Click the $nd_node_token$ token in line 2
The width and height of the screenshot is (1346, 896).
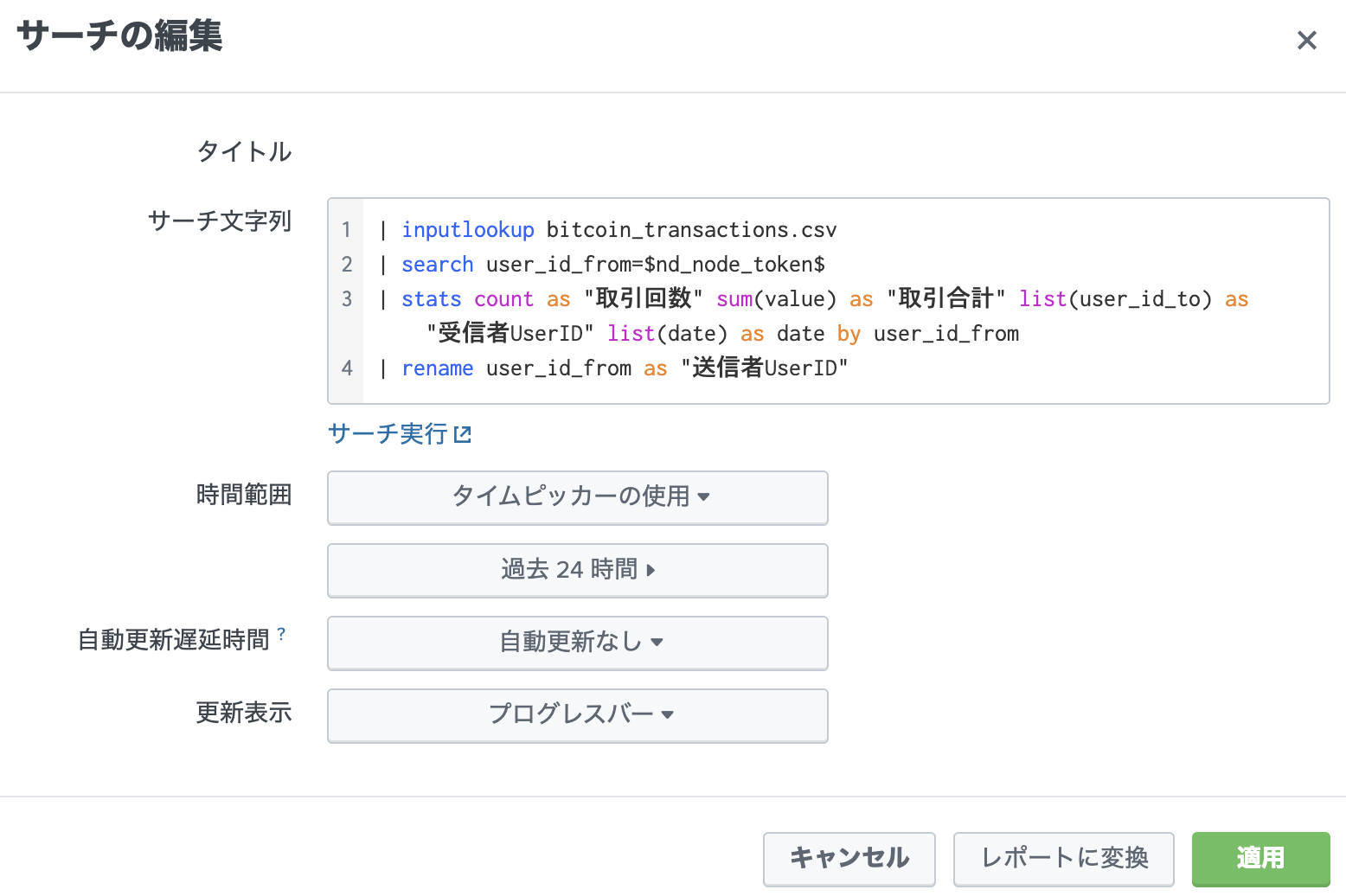[734, 265]
